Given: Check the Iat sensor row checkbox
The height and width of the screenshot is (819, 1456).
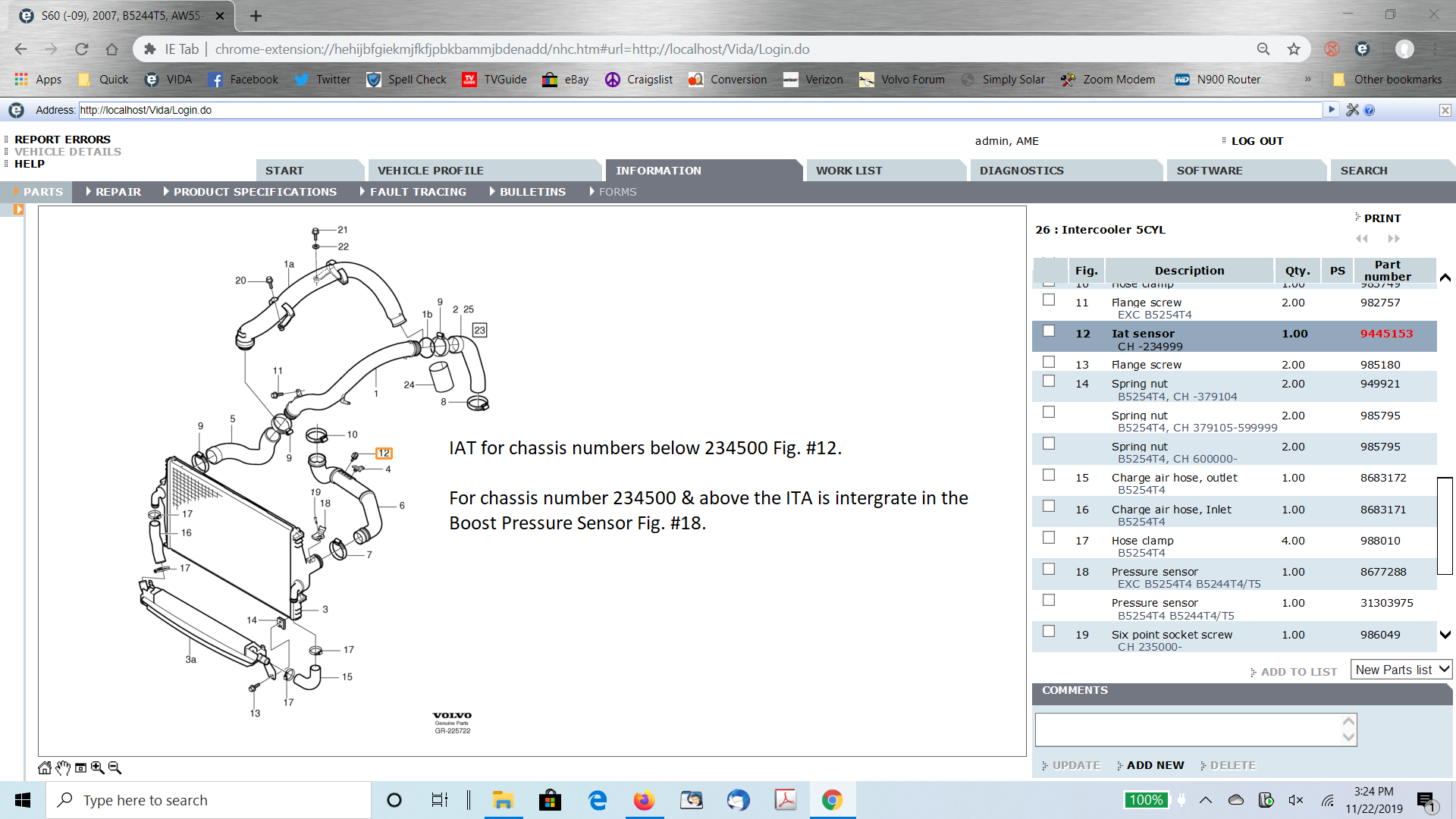Looking at the screenshot, I should [1049, 331].
